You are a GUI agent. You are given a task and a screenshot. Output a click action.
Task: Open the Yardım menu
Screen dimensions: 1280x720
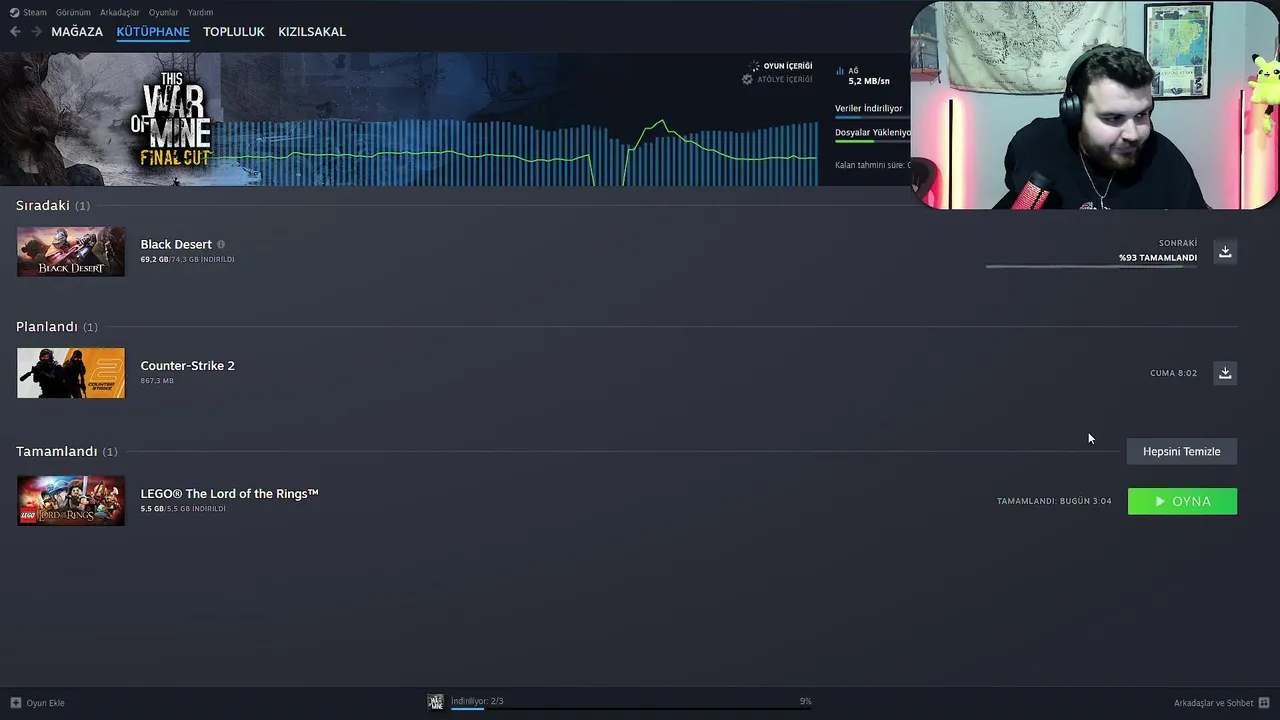coord(200,12)
